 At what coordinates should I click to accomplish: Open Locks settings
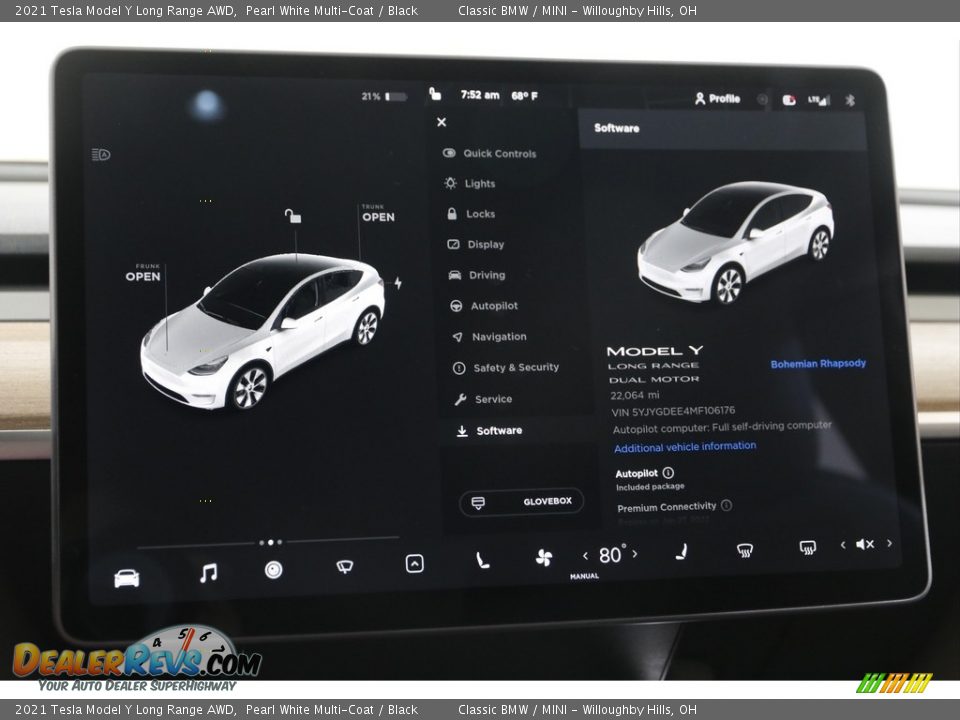pyautogui.click(x=471, y=214)
